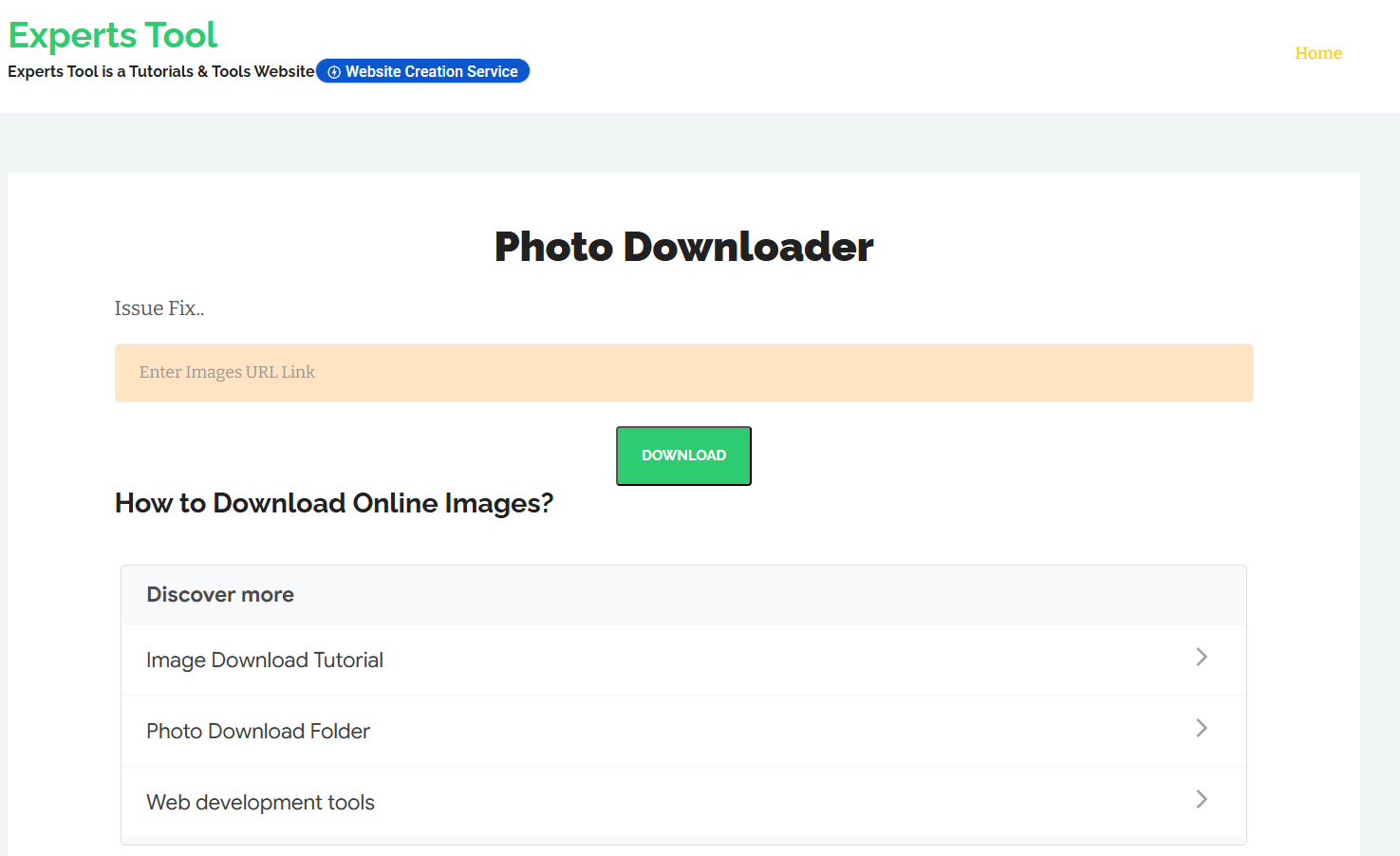Screen dimensions: 1400x856
Task: Click the Photo Downloader page title
Action: point(683,247)
